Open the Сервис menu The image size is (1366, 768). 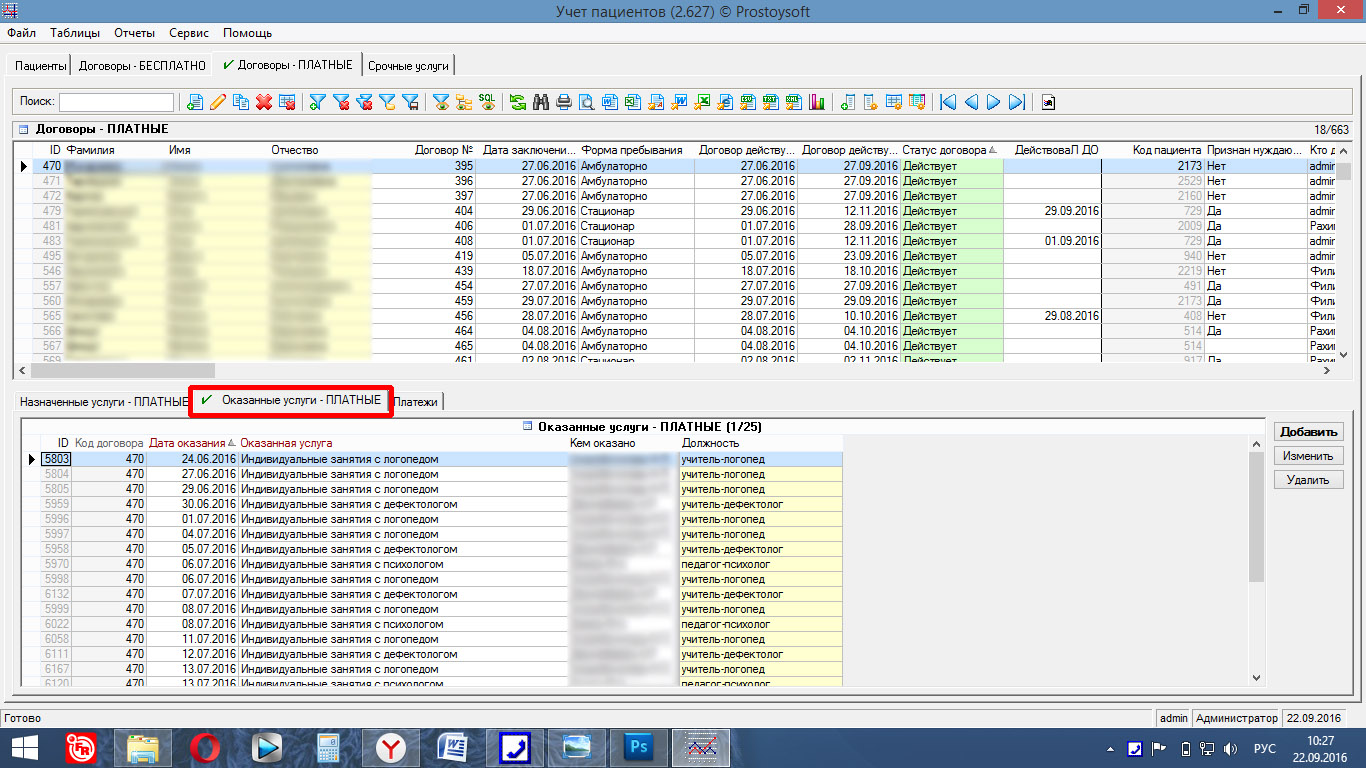(189, 33)
